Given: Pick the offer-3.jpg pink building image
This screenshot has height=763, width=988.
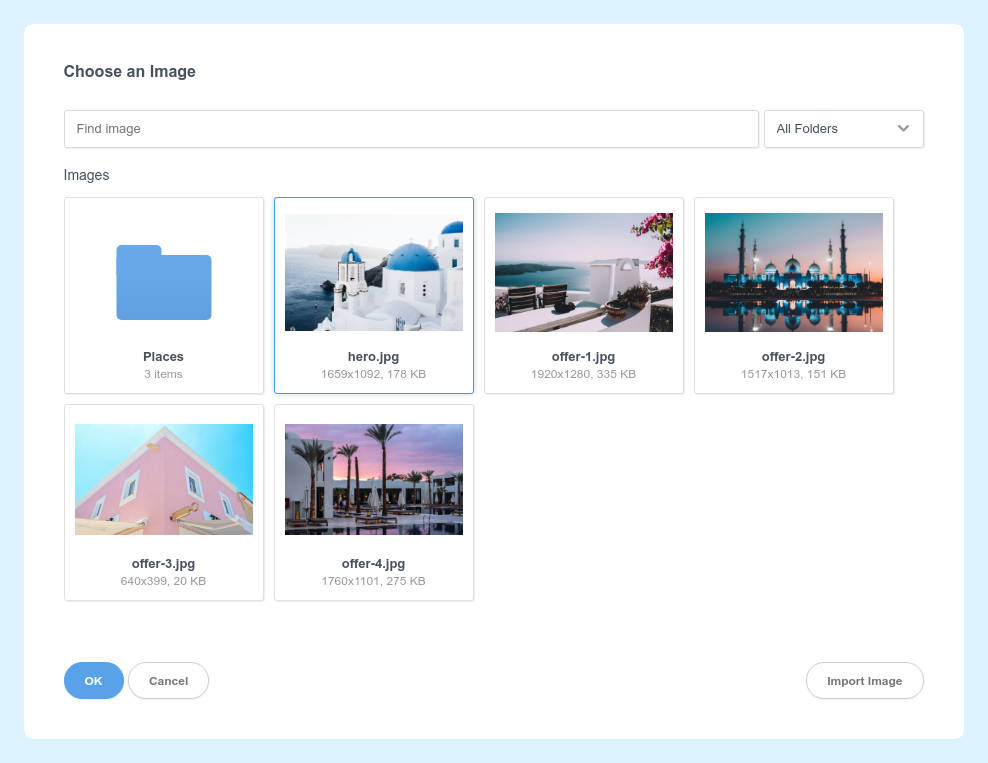Looking at the screenshot, I should [x=163, y=478].
